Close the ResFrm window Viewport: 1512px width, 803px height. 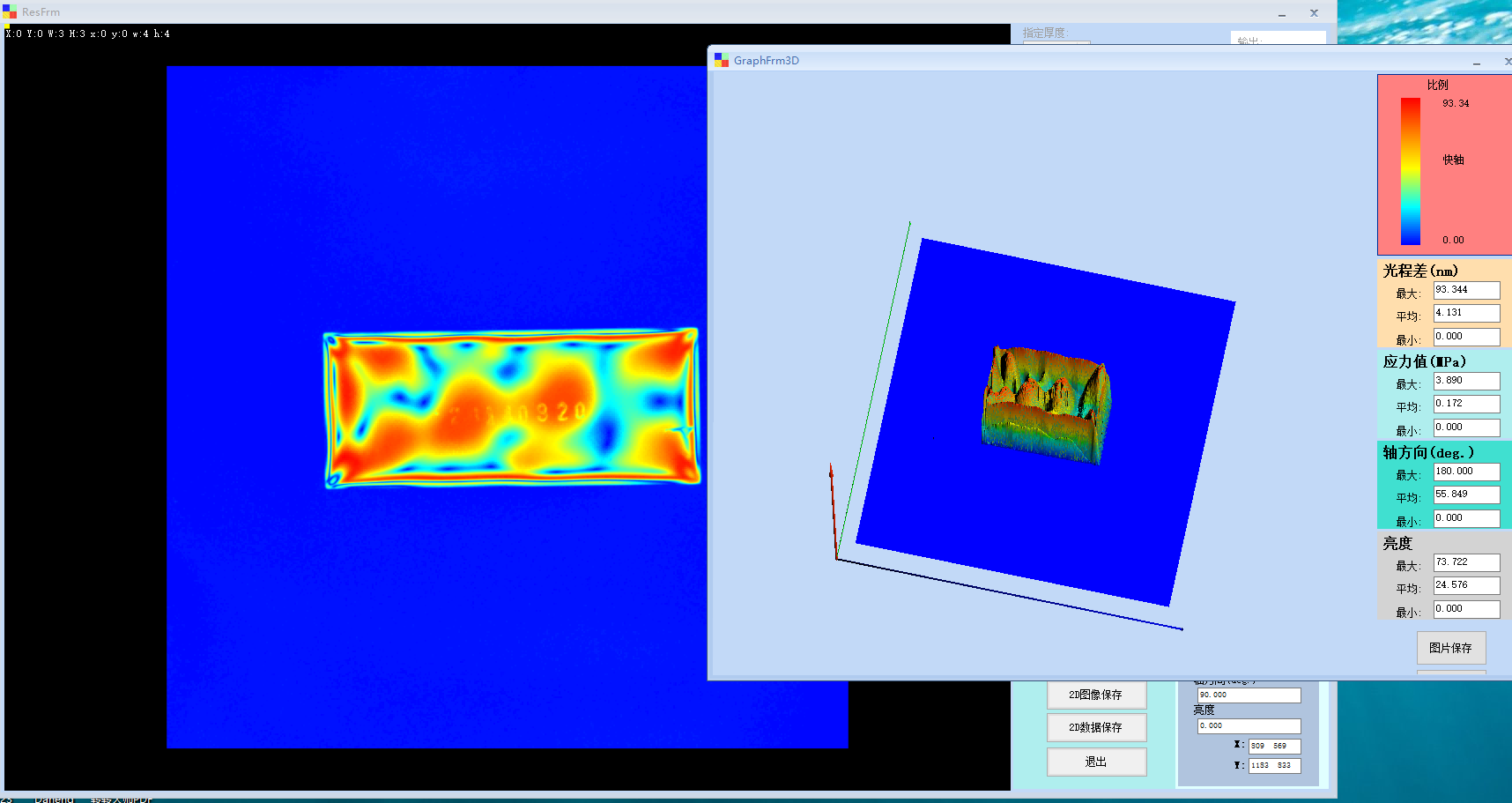(1314, 13)
